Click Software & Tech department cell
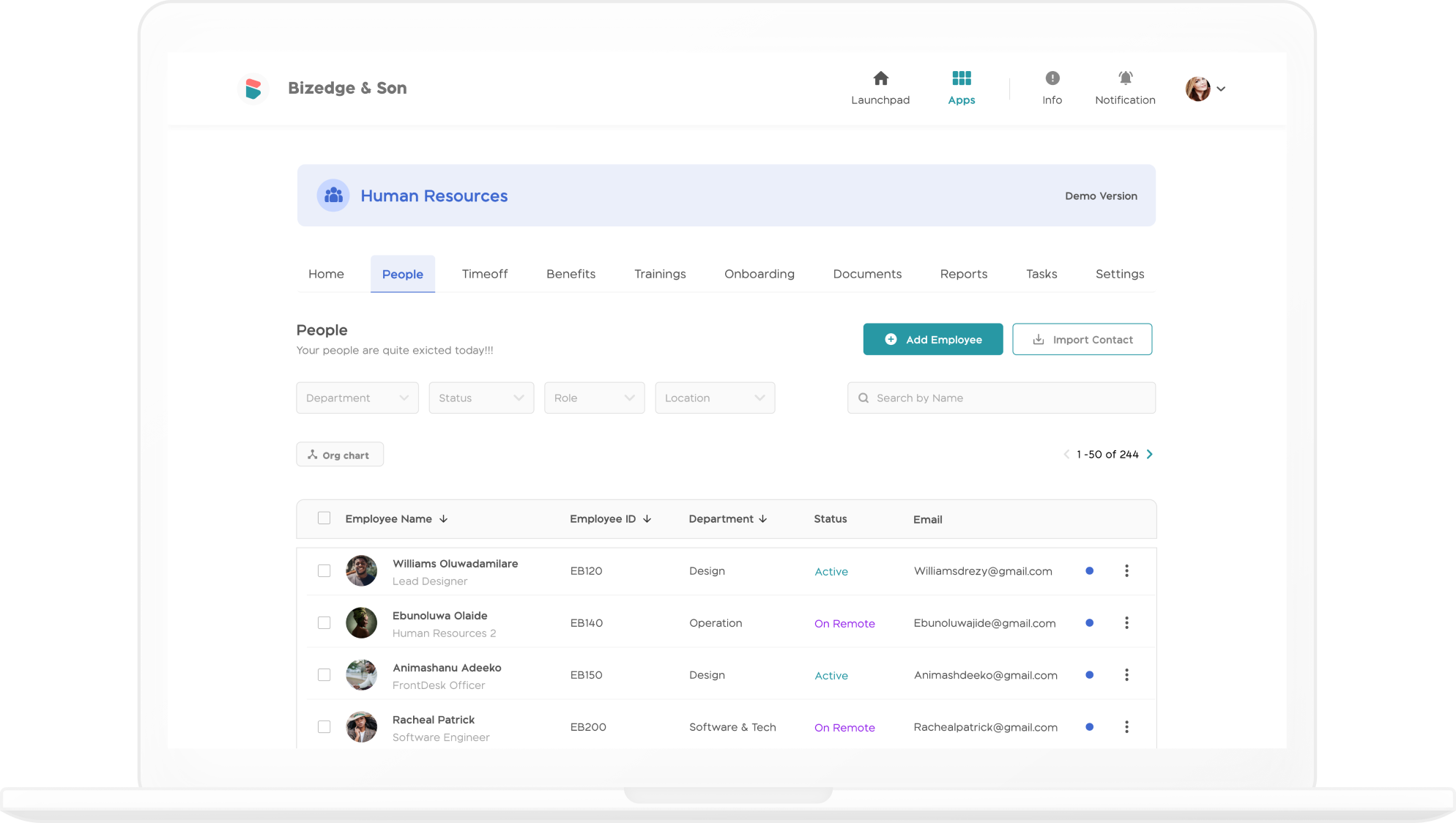The image size is (1456, 823). (732, 727)
